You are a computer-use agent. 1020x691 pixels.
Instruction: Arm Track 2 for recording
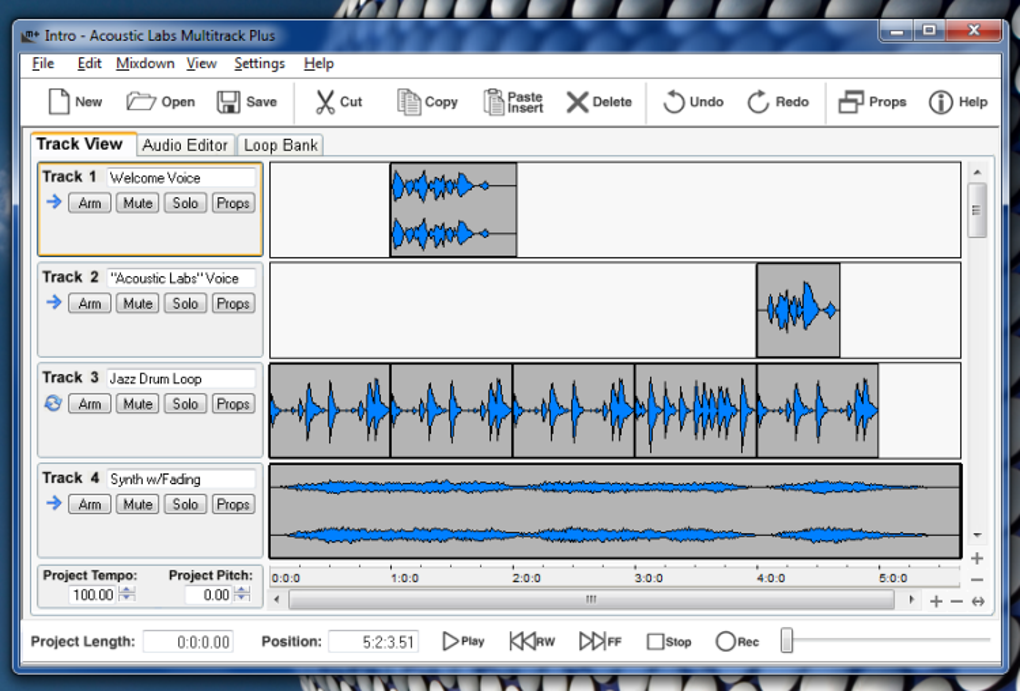pos(90,303)
